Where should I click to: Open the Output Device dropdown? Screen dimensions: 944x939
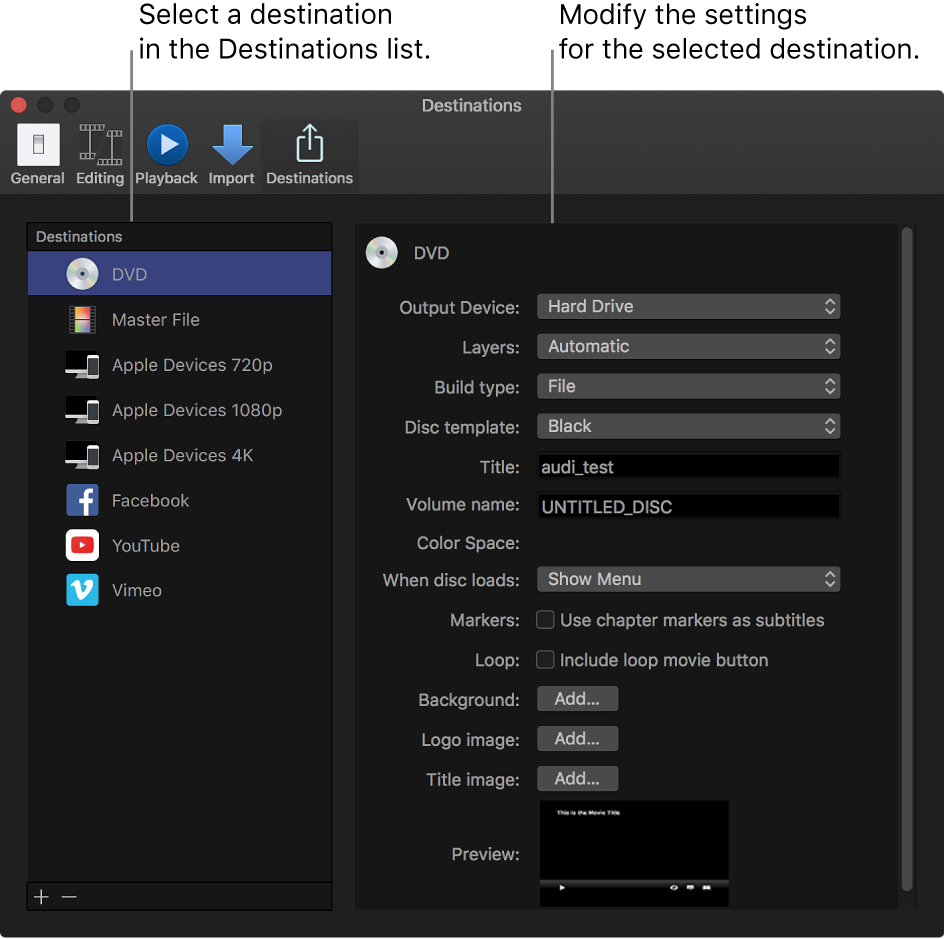688,306
